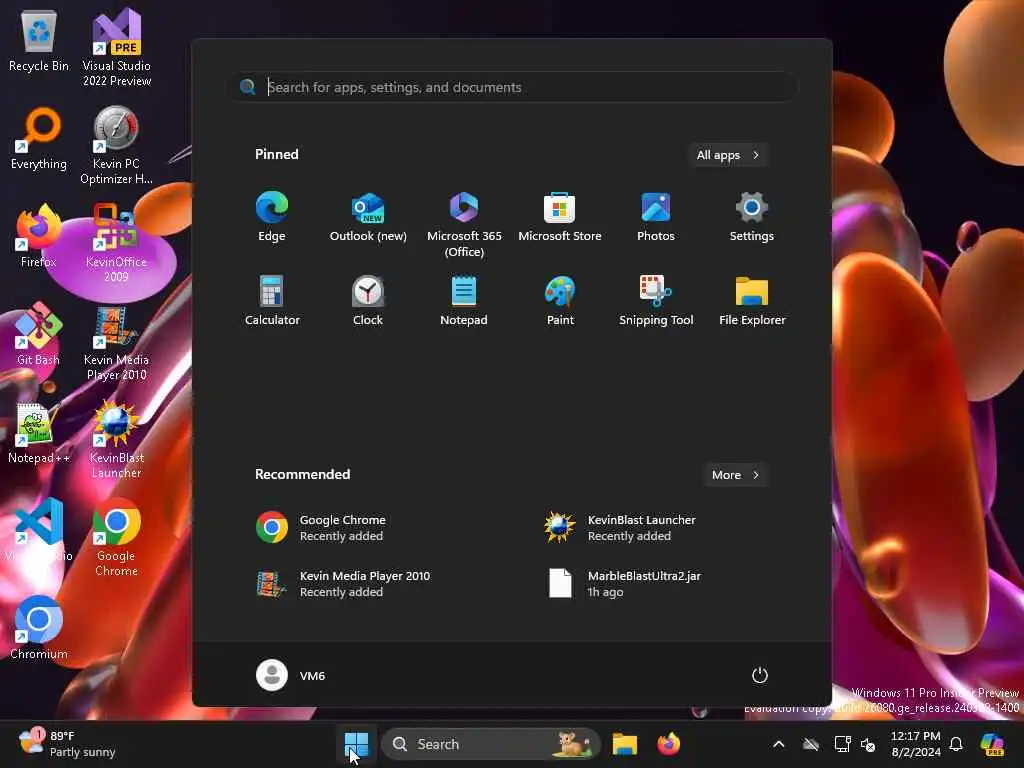Select Git Bash desktop shortcut
This screenshot has height=768, width=1024.
(39, 334)
